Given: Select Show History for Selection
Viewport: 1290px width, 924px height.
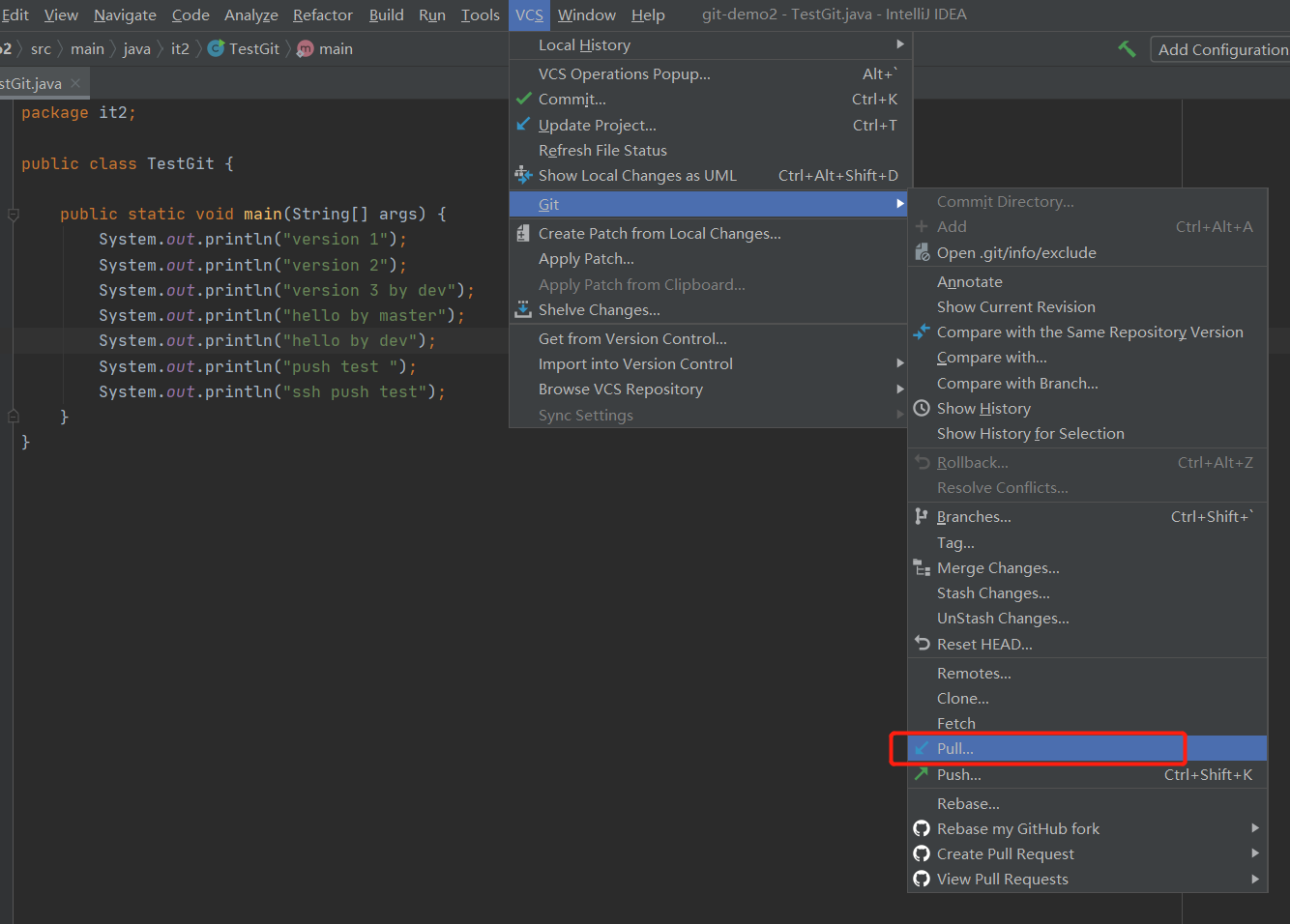Looking at the screenshot, I should point(1088,433).
